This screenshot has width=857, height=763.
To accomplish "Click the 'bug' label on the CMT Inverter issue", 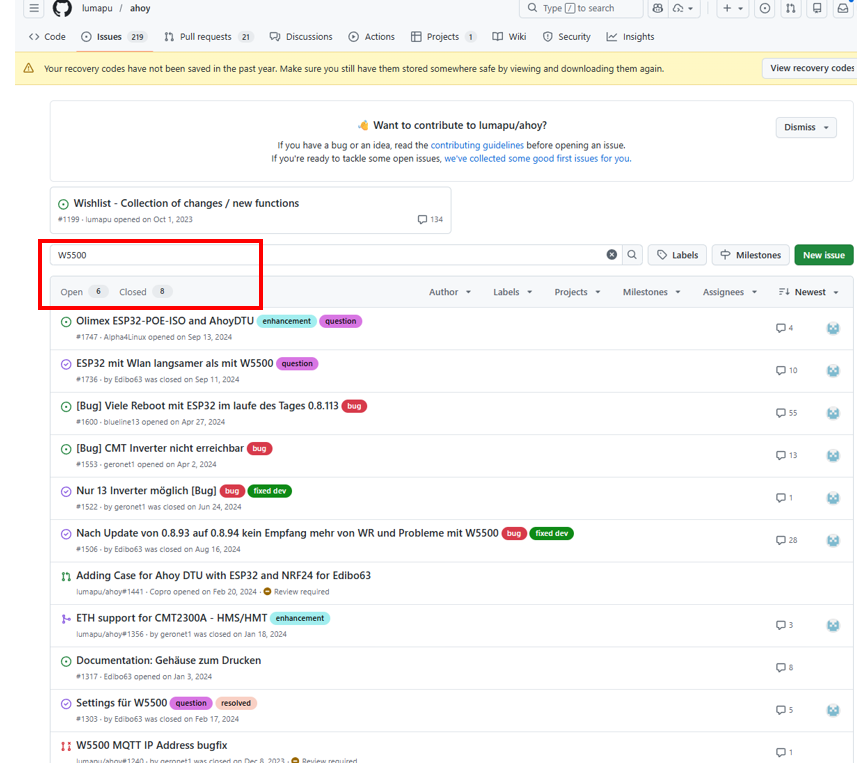I will click(x=259, y=449).
